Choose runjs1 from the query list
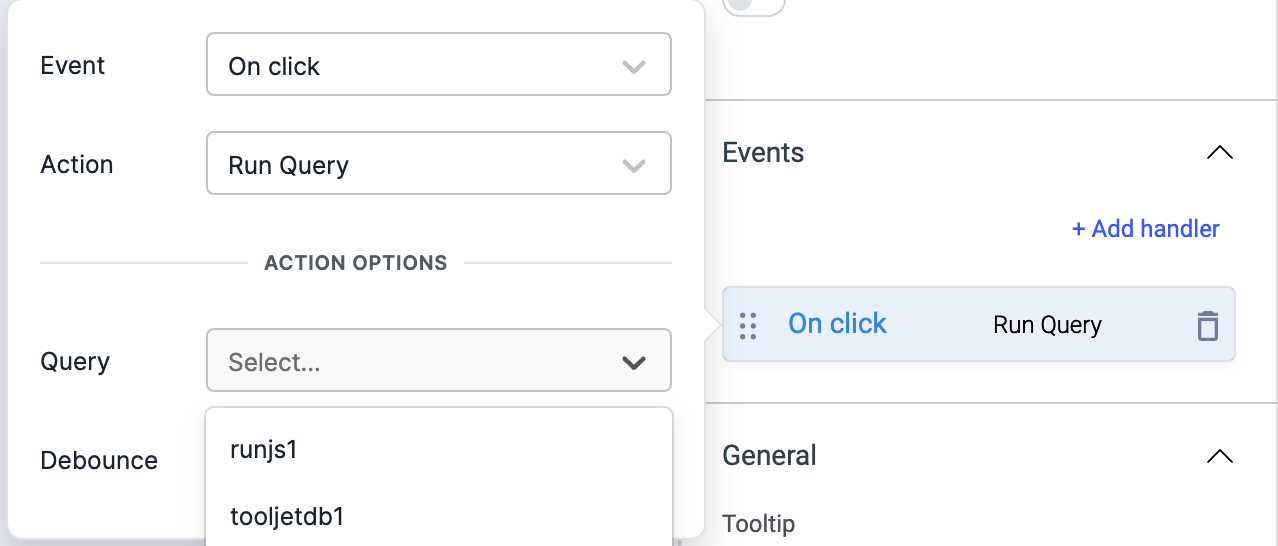The width and height of the screenshot is (1278, 546). pyautogui.click(x=264, y=450)
